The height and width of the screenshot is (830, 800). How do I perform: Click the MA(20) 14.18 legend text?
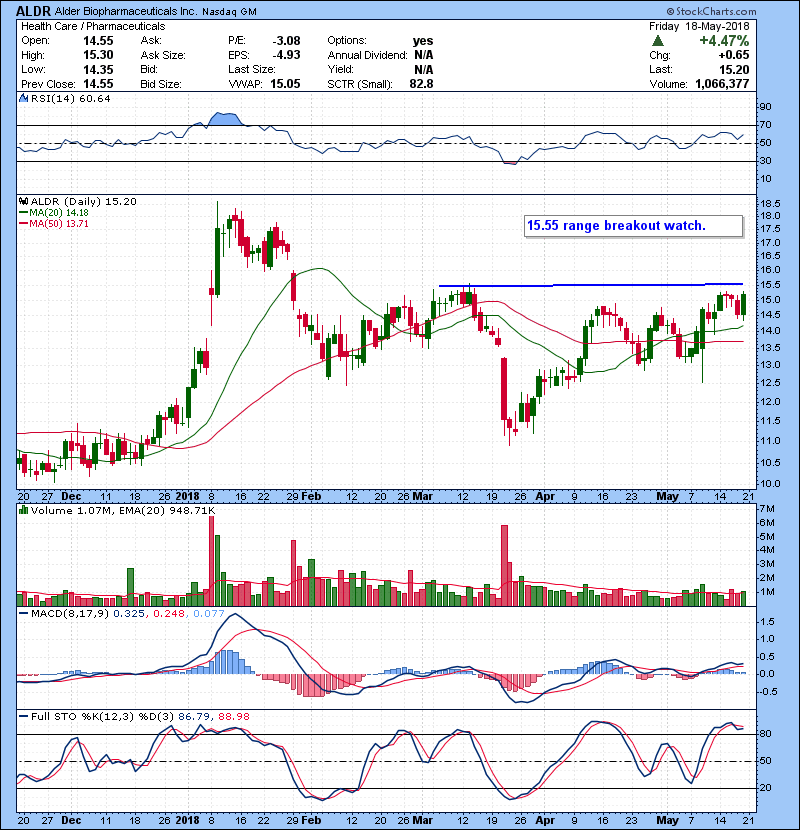(x=59, y=213)
